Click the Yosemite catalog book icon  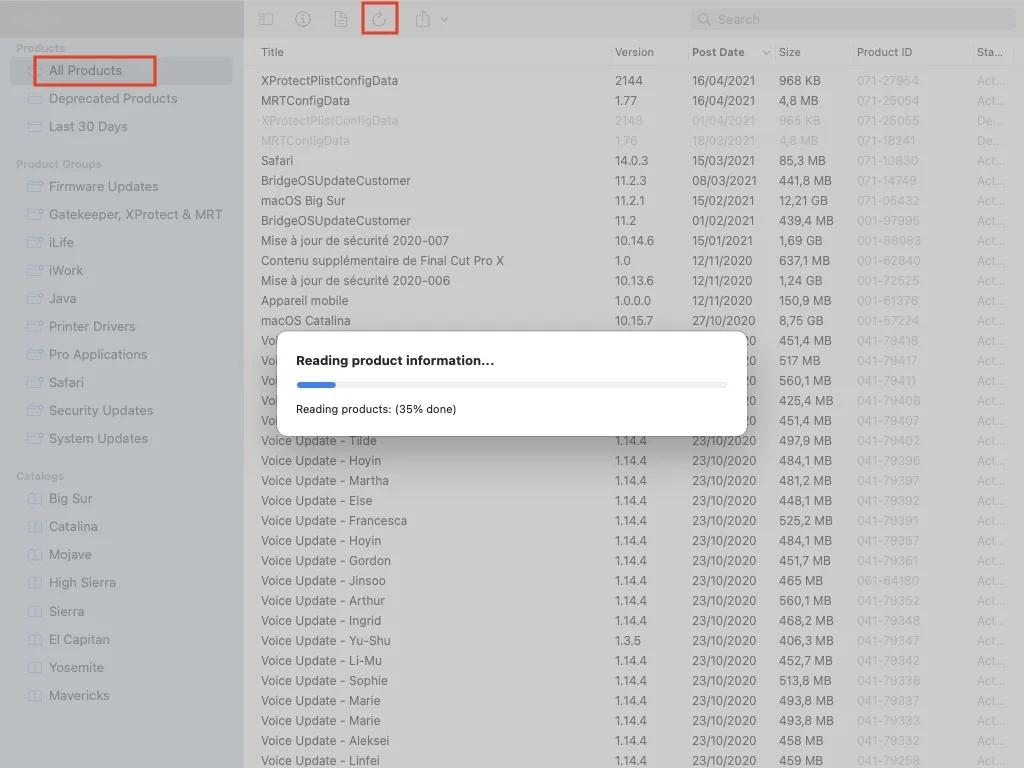[x=35, y=668]
